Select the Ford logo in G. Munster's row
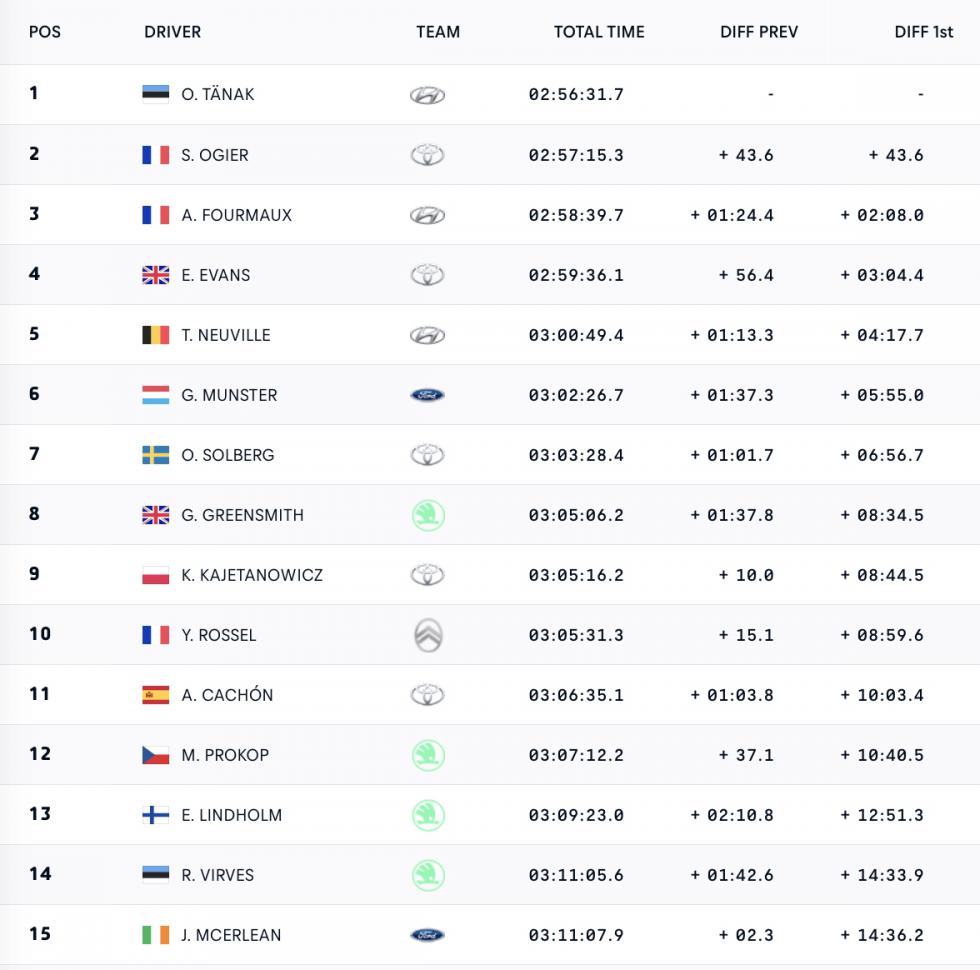 point(428,395)
